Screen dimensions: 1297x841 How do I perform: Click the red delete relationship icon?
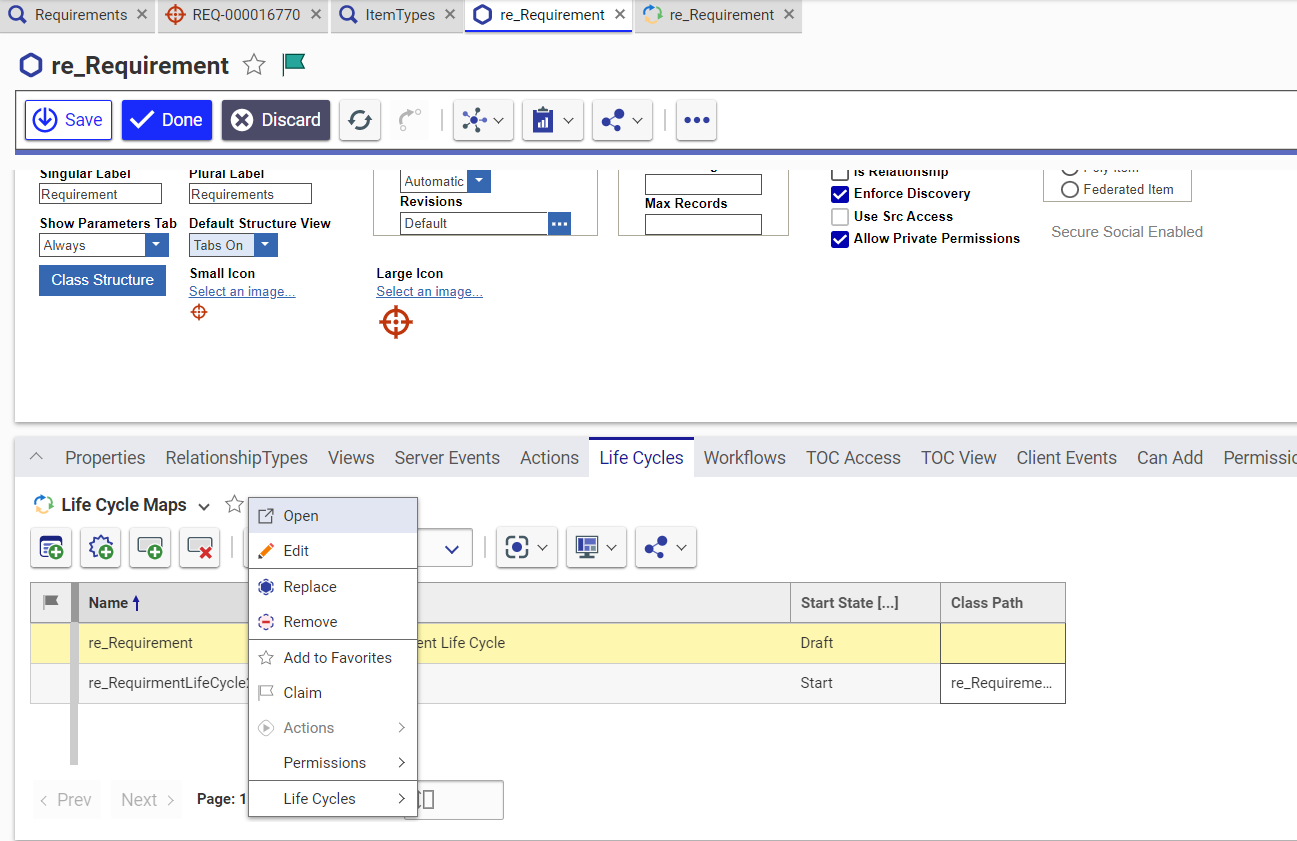pos(199,548)
